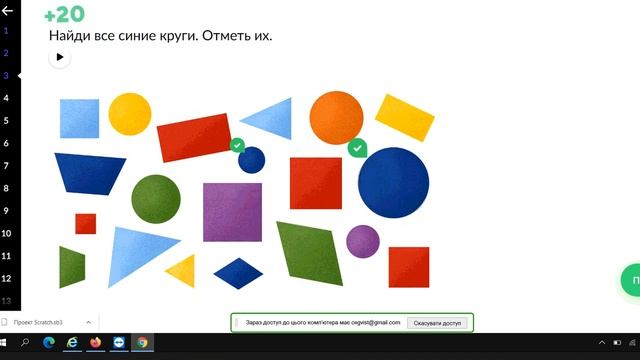Image resolution: width=640 pixels, height=360 pixels.
Task: Open question 3 in sidebar
Action: coord(6,76)
